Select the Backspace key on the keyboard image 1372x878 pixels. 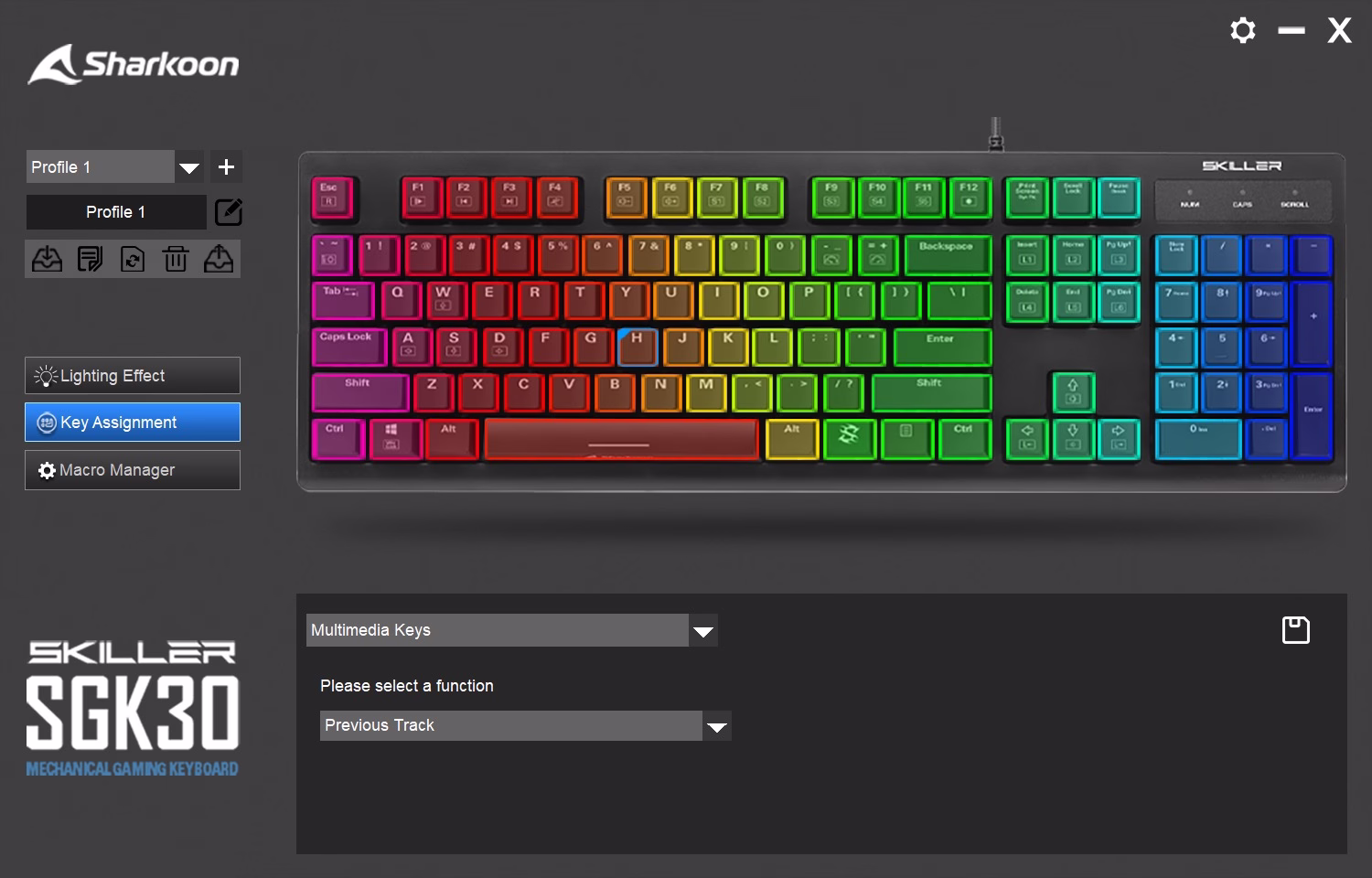click(x=948, y=255)
